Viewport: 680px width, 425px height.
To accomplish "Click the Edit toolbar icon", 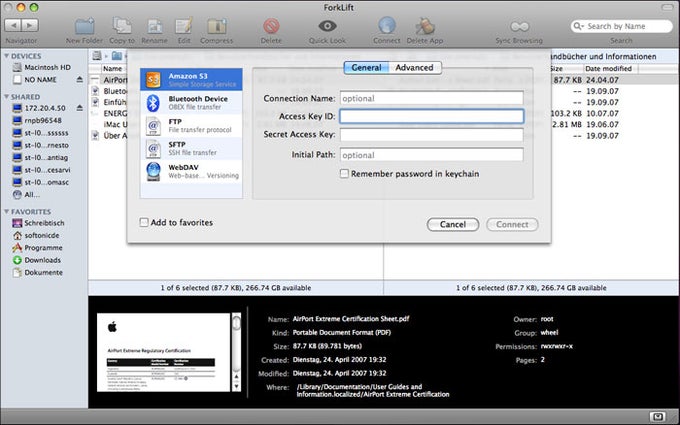I will (184, 26).
